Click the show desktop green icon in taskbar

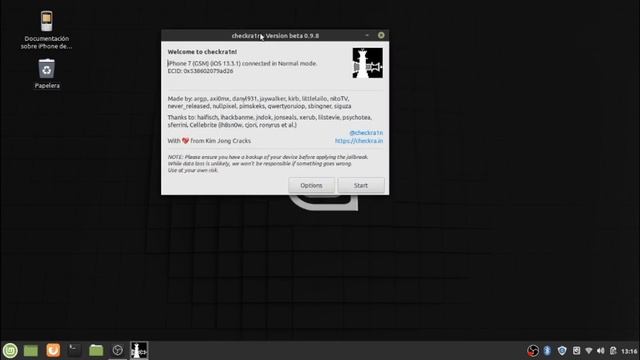pos(31,351)
